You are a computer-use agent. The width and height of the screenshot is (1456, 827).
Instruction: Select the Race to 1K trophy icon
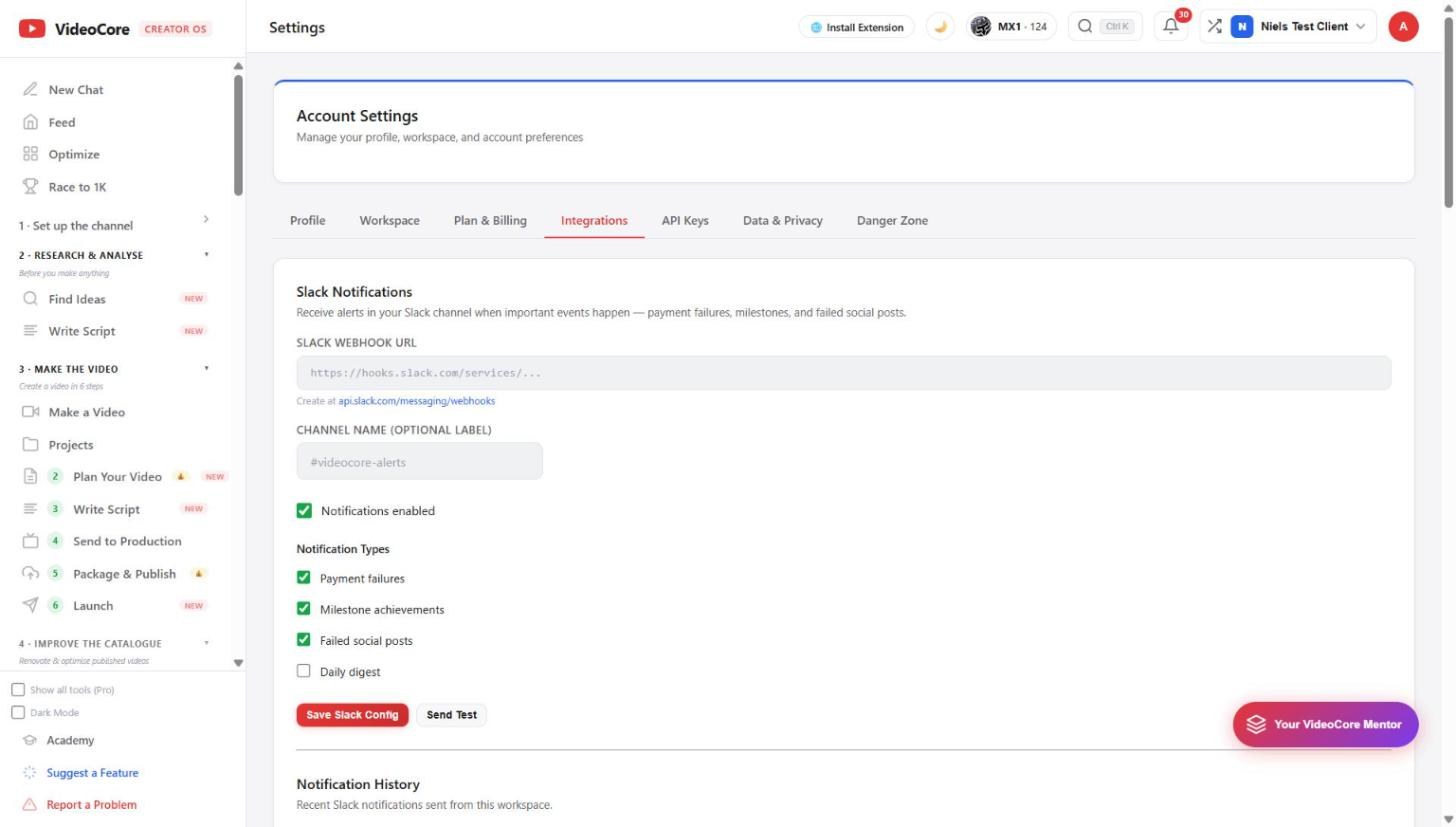(x=30, y=187)
